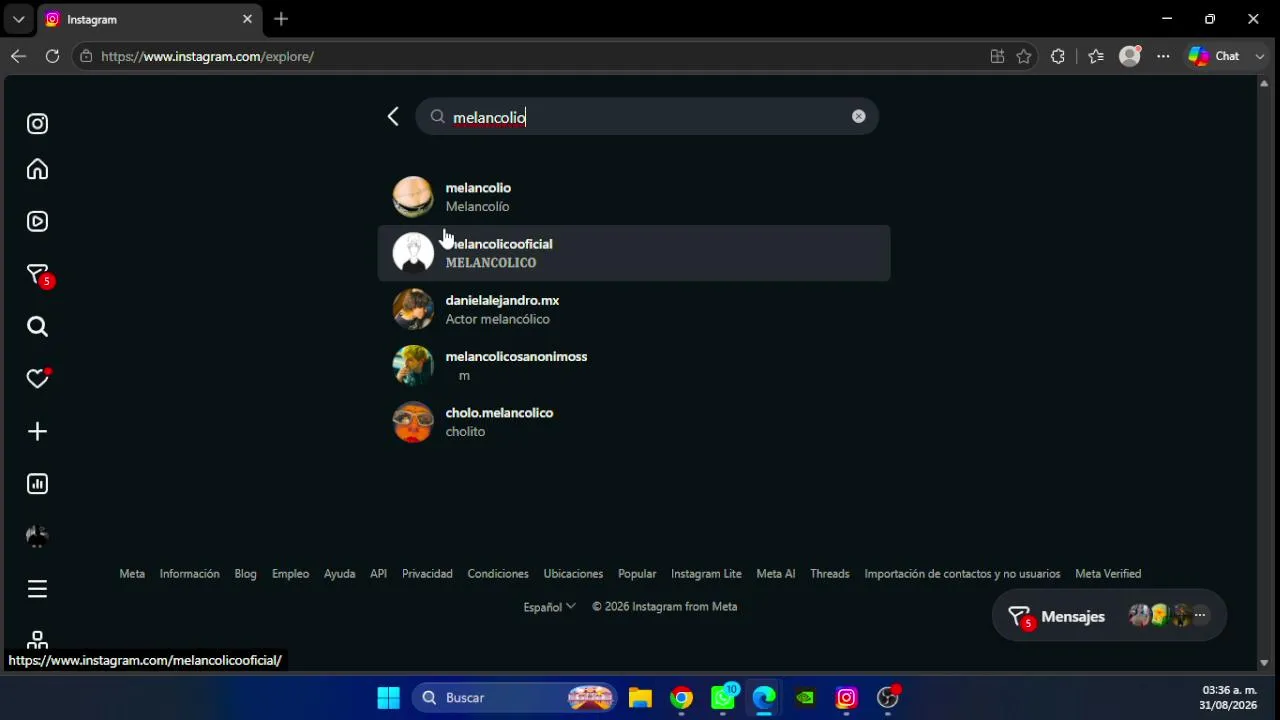Click the melancolicosanonimoss profile avatar
Image resolution: width=1280 pixels, height=720 pixels.
click(413, 365)
